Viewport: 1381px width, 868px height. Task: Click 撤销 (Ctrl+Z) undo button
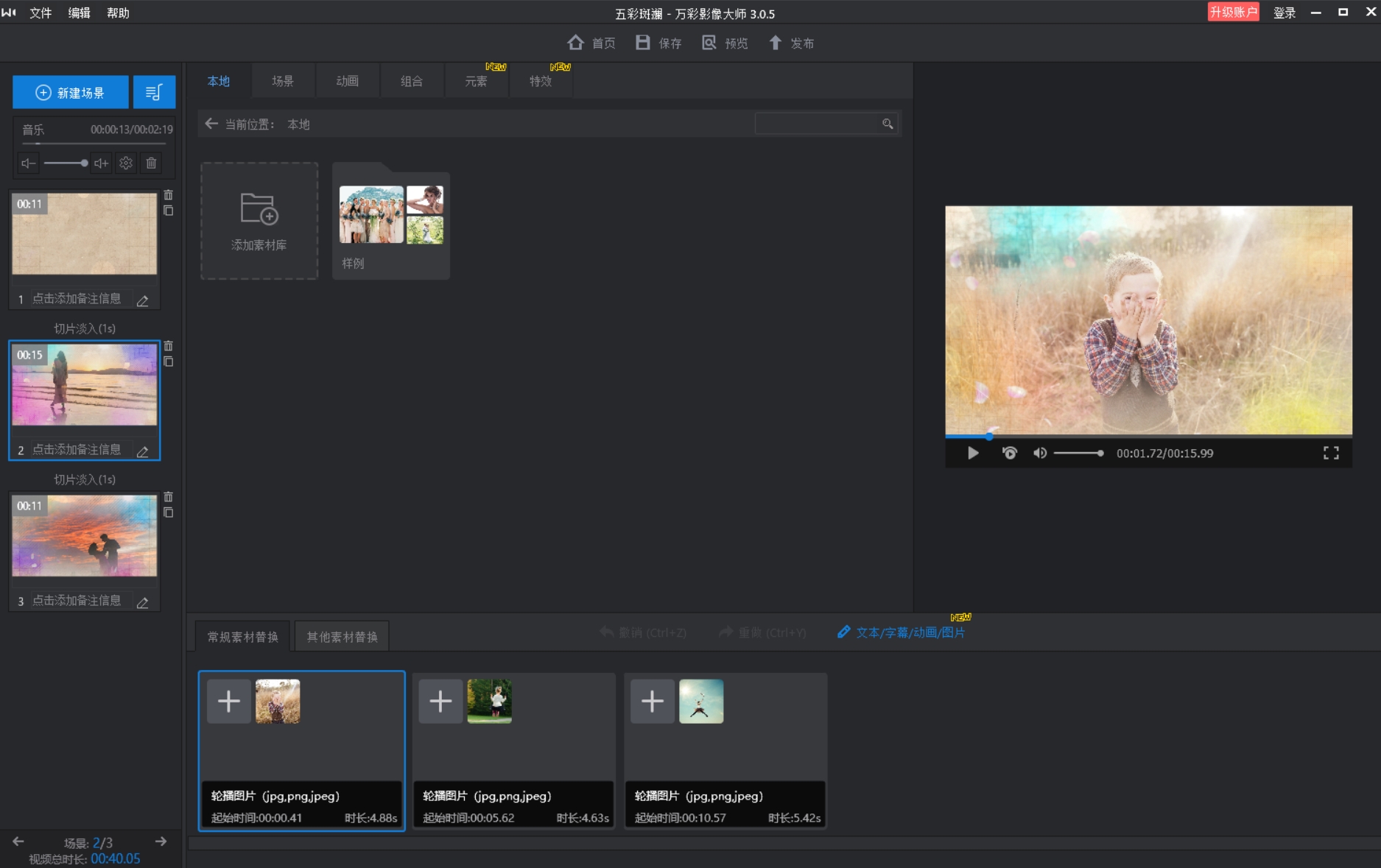(x=643, y=632)
